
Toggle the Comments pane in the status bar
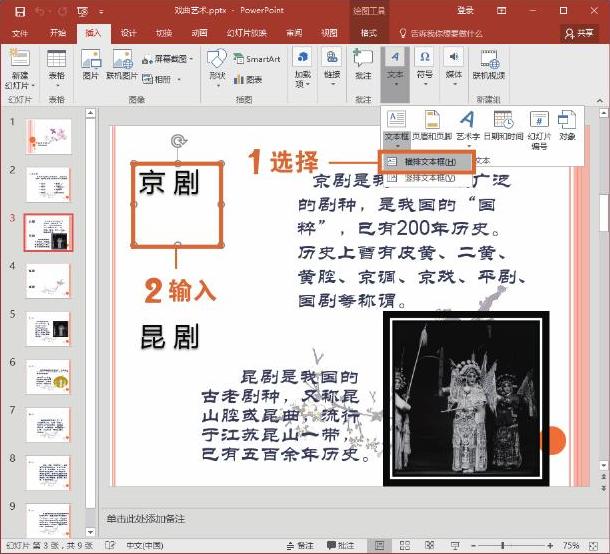pyautogui.click(x=341, y=545)
